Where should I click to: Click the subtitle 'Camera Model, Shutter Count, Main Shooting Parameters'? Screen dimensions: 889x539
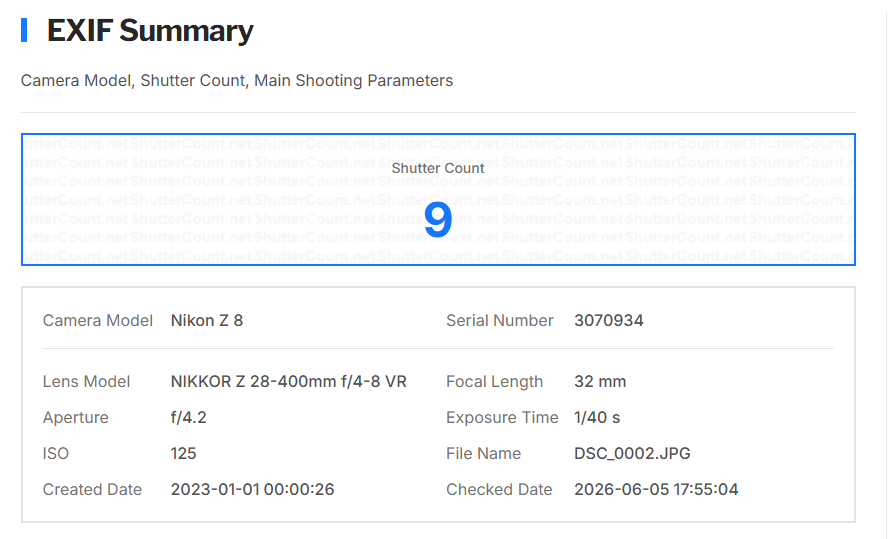pos(237,81)
